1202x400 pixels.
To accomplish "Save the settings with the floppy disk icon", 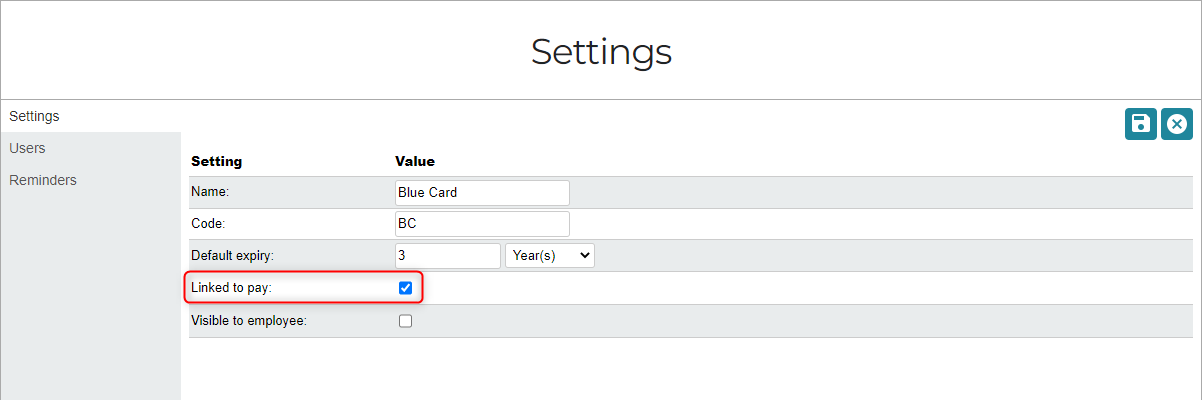I will (1140, 124).
